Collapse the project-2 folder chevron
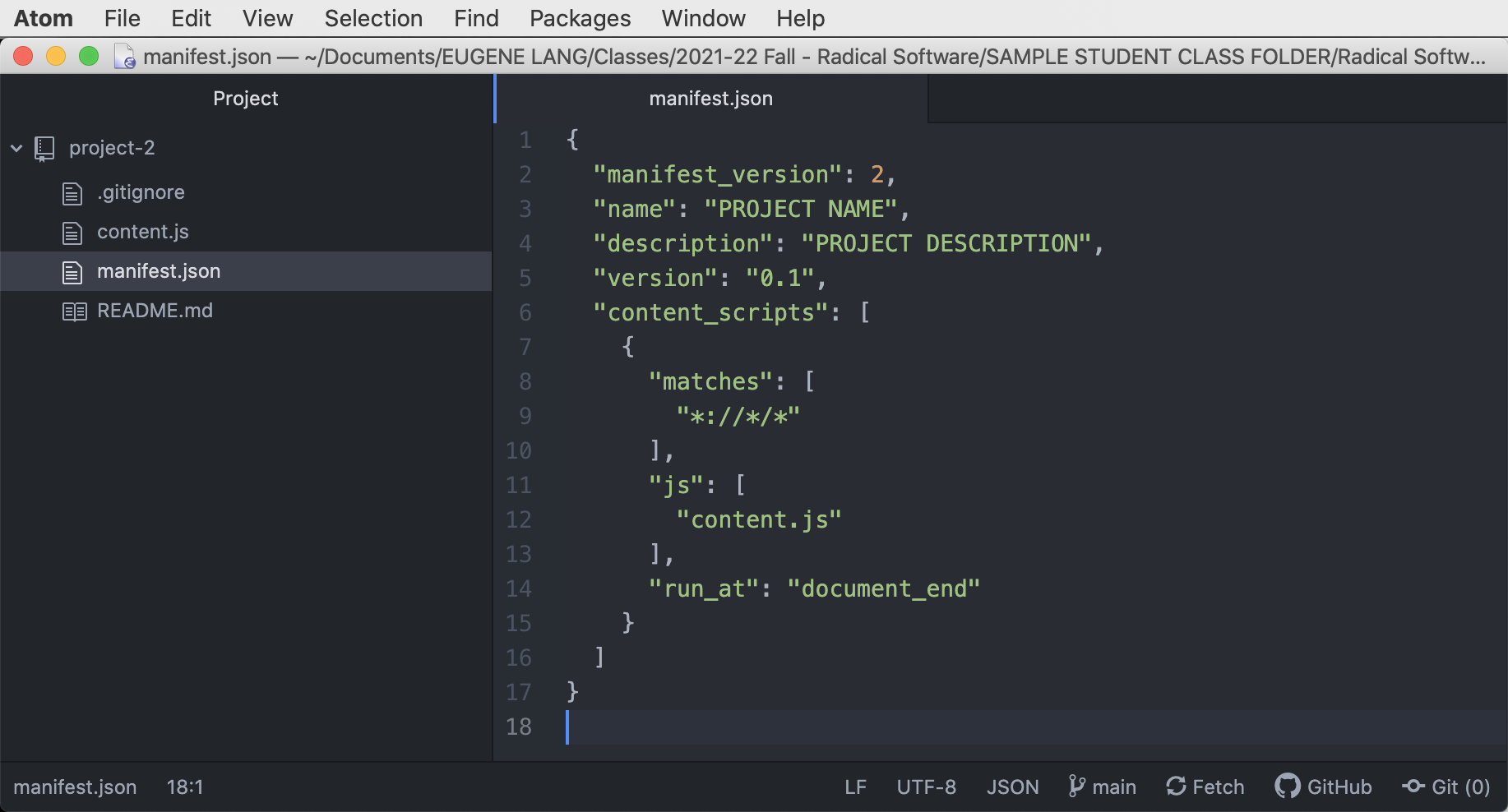This screenshot has height=812, width=1508. pyautogui.click(x=16, y=149)
